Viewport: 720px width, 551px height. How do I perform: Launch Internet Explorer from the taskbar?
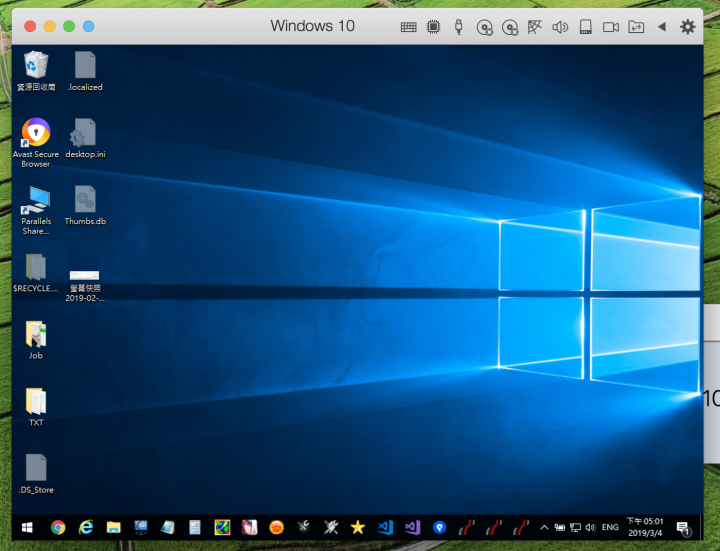click(x=85, y=528)
